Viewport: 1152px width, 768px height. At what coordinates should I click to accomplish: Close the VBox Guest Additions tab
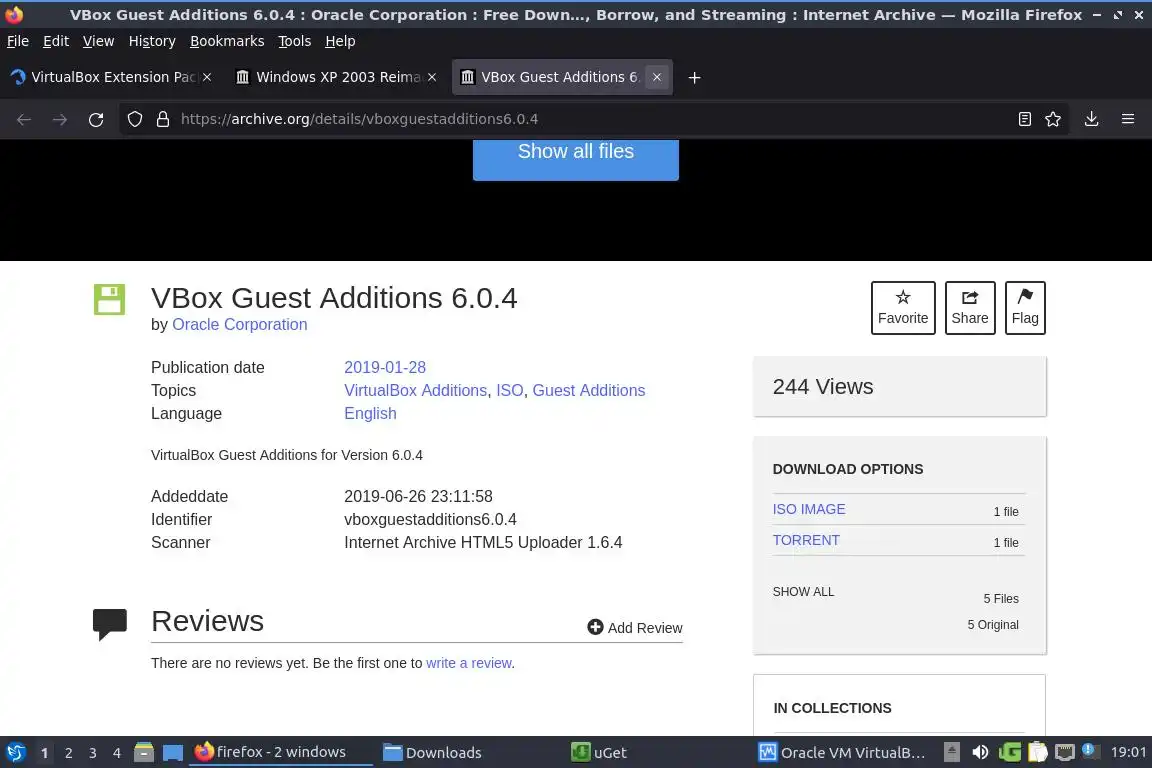[657, 77]
